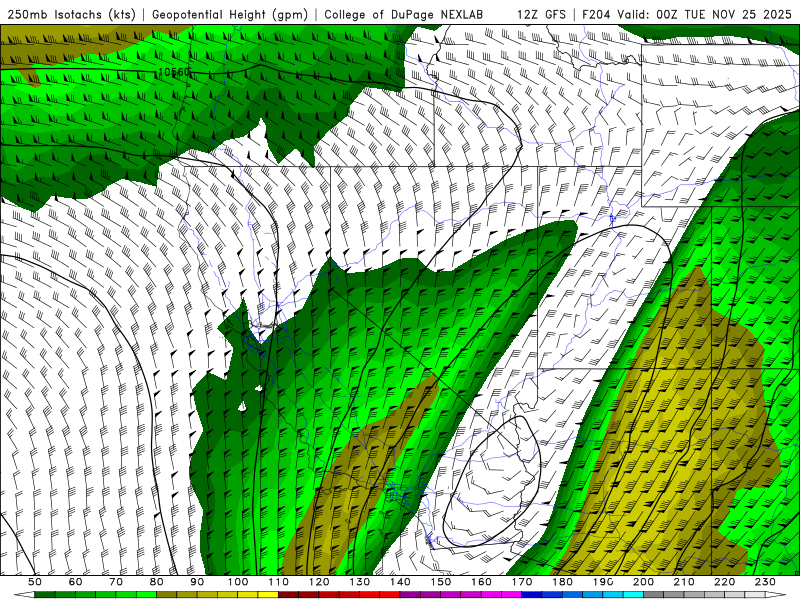Image resolution: width=800 pixels, height=600 pixels.
Task: Click the "140" value on the color scale
Action: tap(400, 582)
